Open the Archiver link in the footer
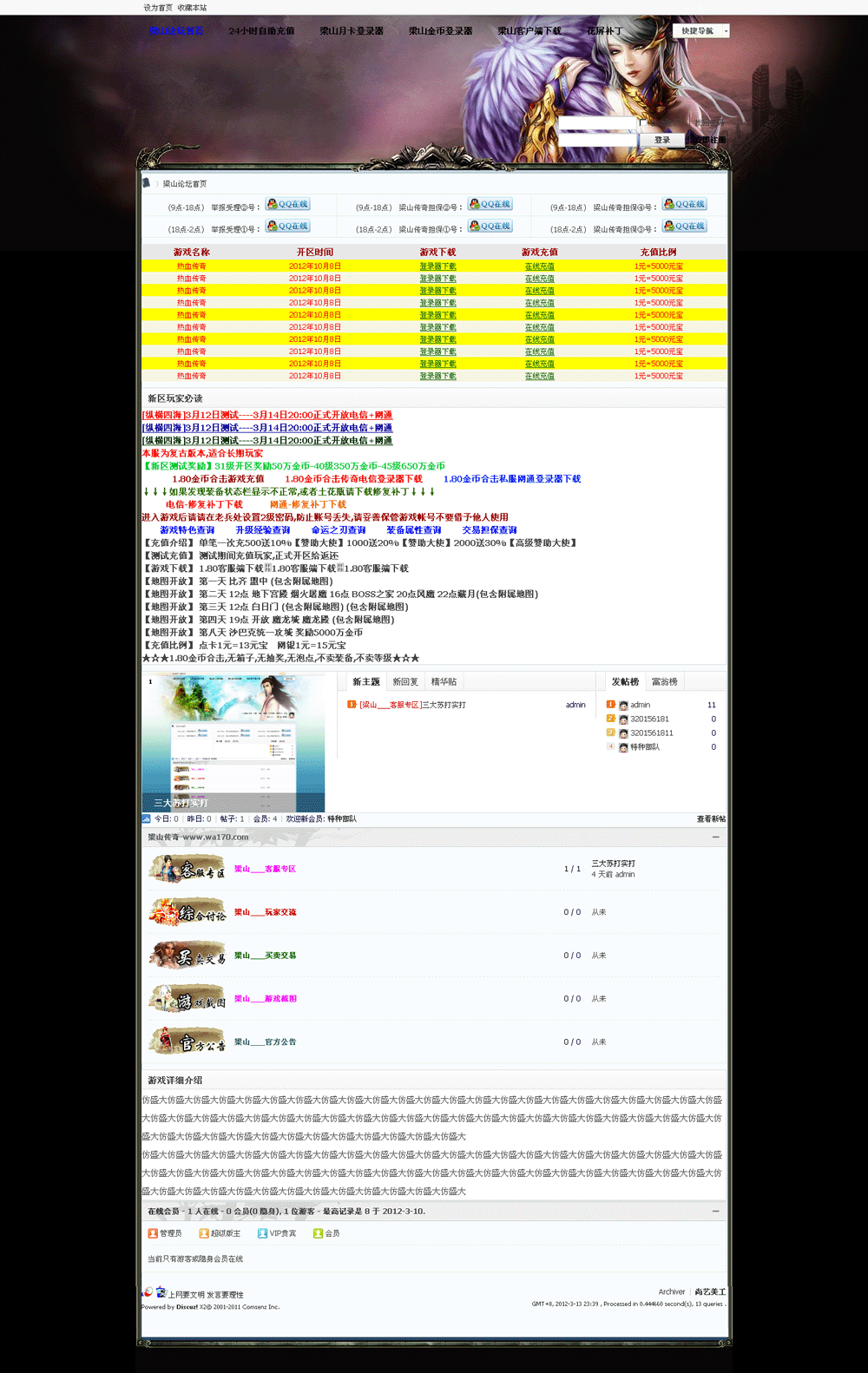Screen dimensions: 868x1373 672,1291
